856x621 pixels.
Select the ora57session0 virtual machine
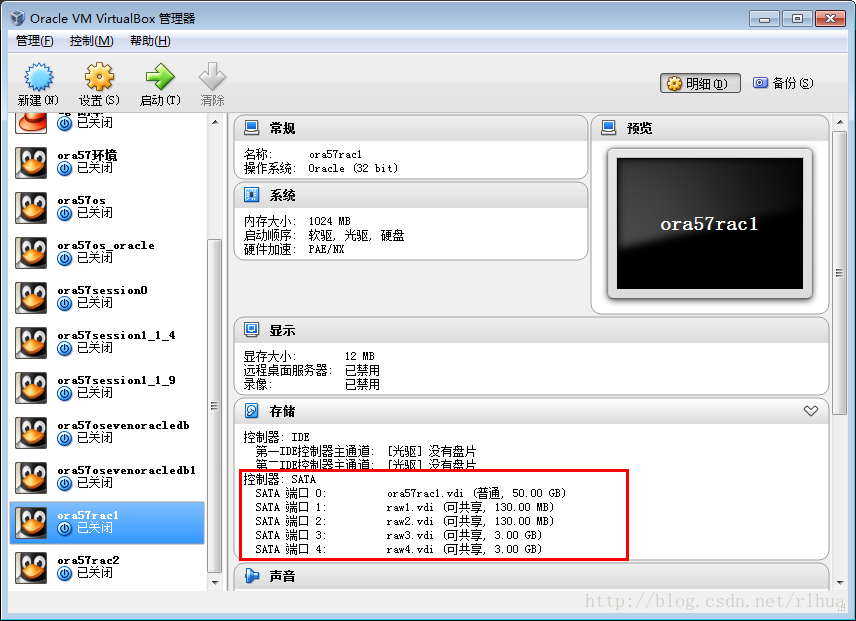[x=108, y=297]
